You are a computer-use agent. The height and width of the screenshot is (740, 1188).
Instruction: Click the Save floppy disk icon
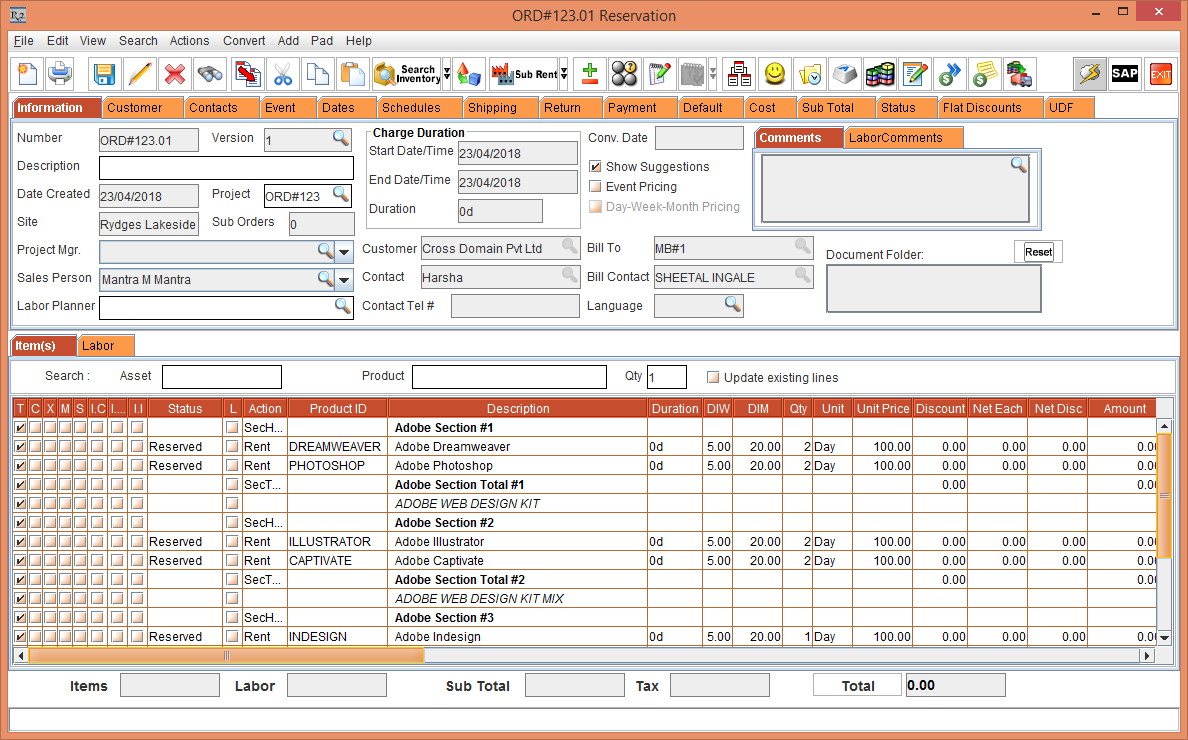coord(105,74)
